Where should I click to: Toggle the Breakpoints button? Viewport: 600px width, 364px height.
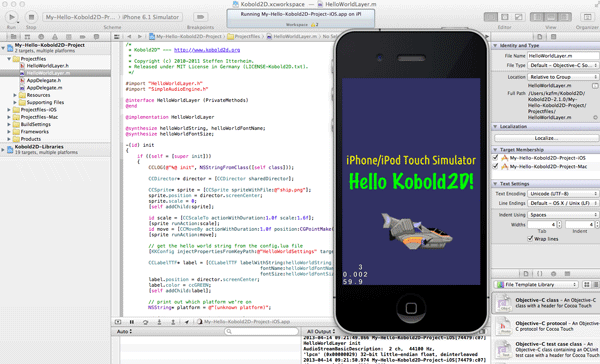(200, 17)
